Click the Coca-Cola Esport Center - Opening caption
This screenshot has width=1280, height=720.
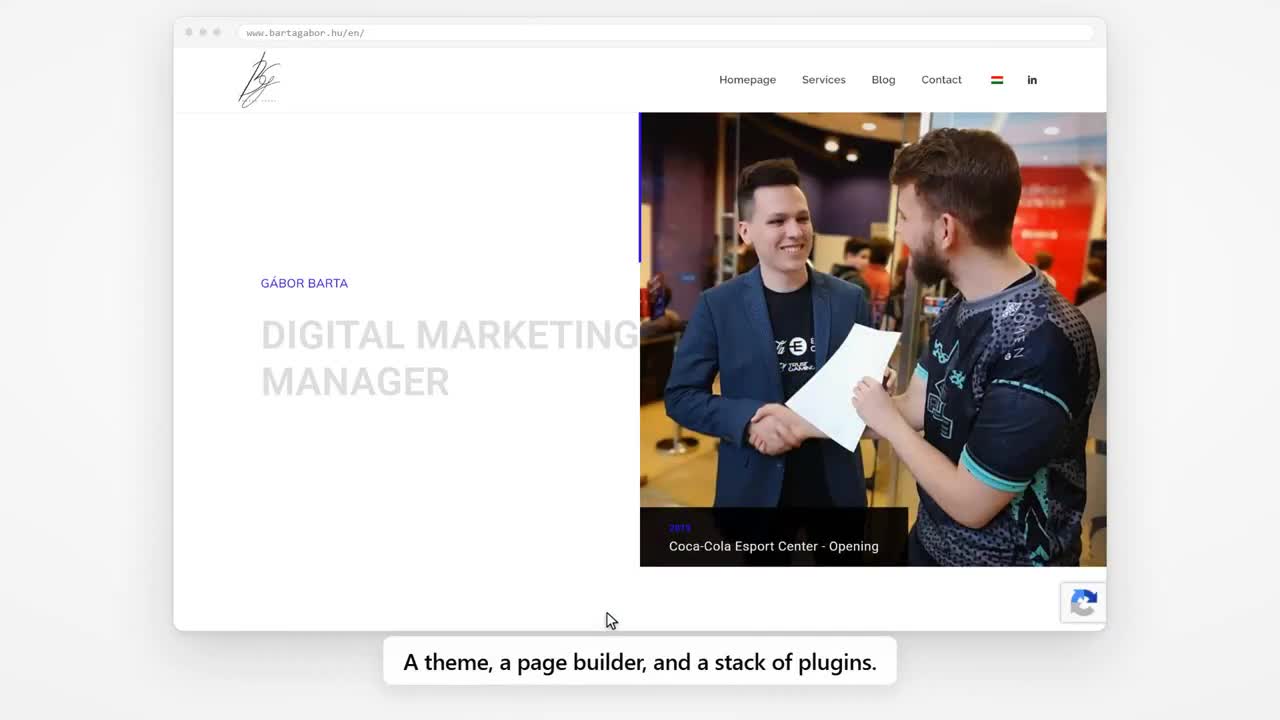point(774,546)
